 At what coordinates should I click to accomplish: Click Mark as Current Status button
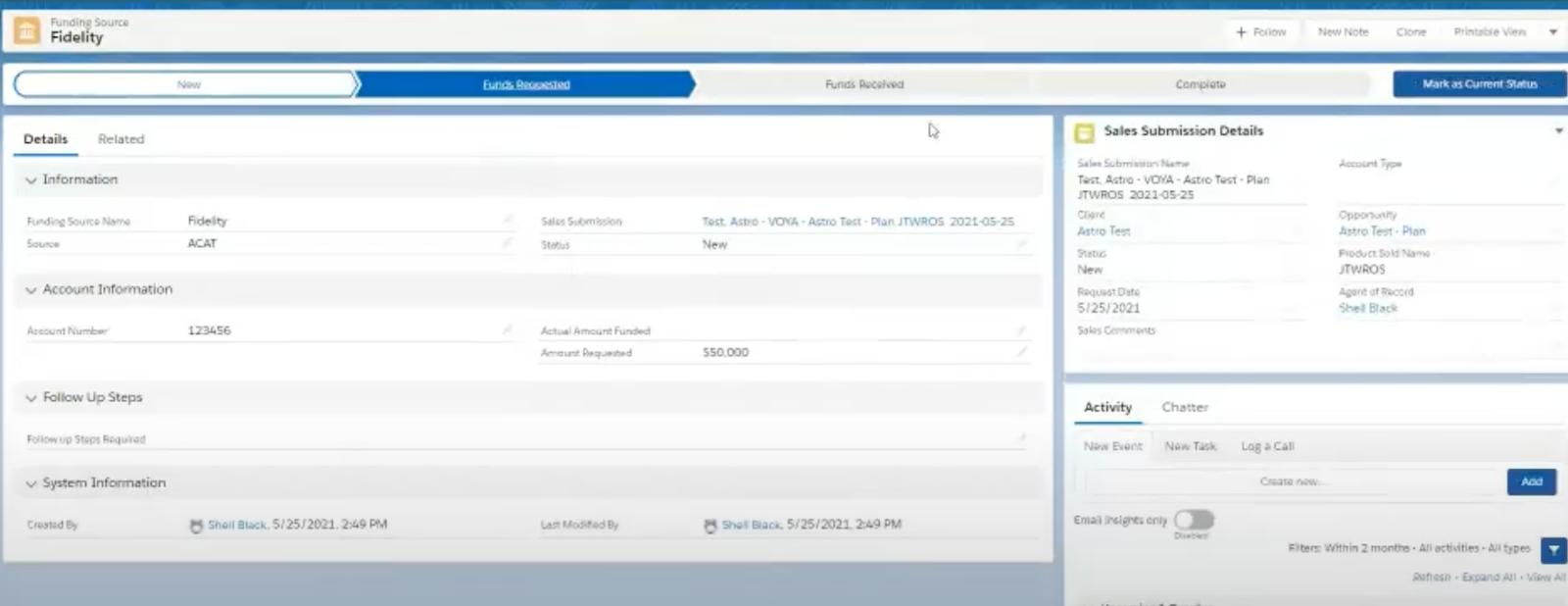[1479, 84]
